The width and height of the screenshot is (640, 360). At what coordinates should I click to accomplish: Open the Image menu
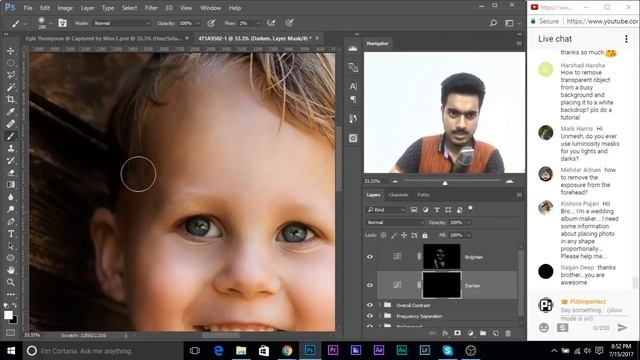click(65, 8)
